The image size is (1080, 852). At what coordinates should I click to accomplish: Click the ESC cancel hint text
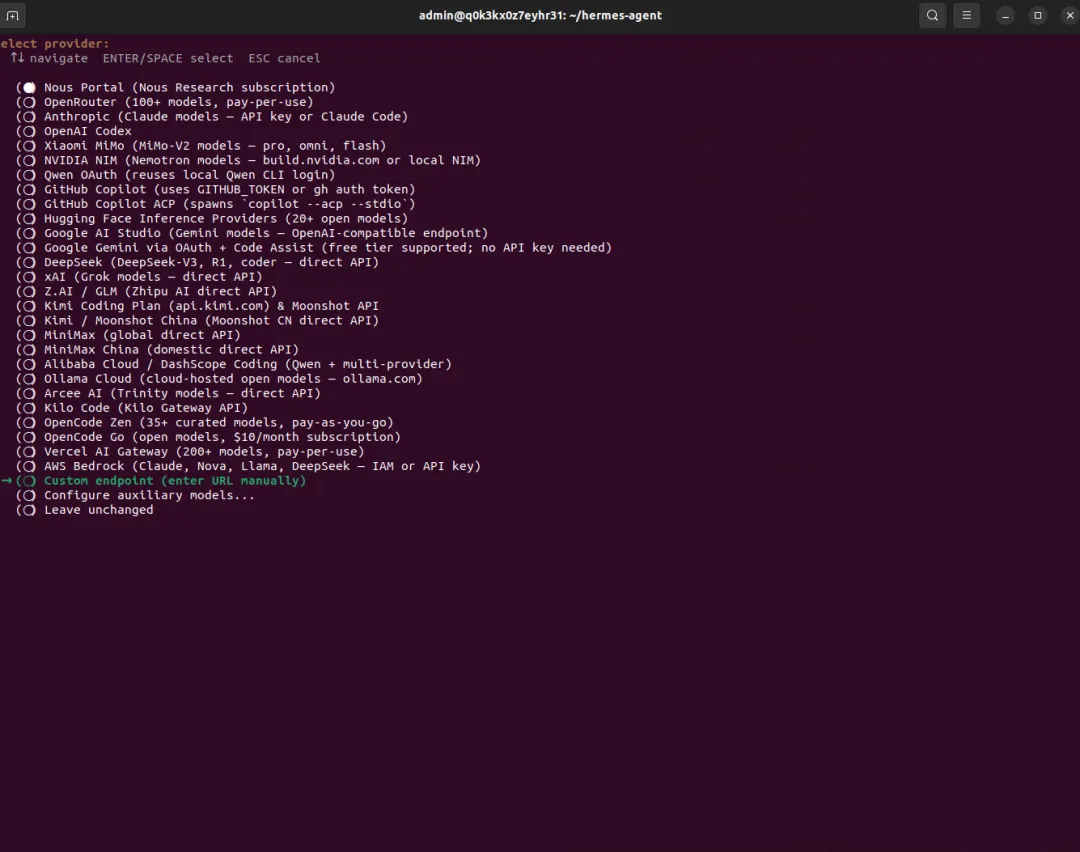coord(284,59)
